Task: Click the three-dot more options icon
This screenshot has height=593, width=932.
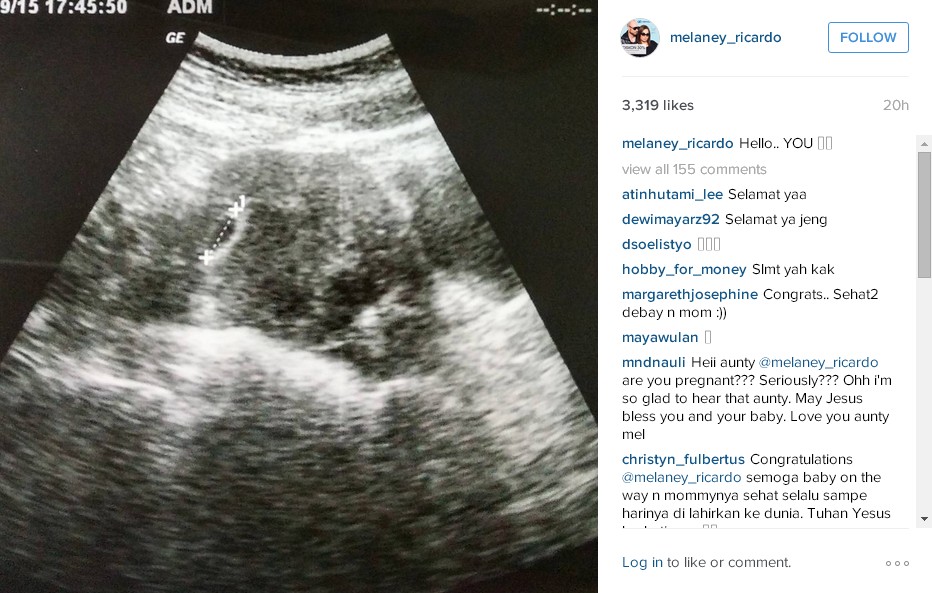Action: pyautogui.click(x=897, y=563)
